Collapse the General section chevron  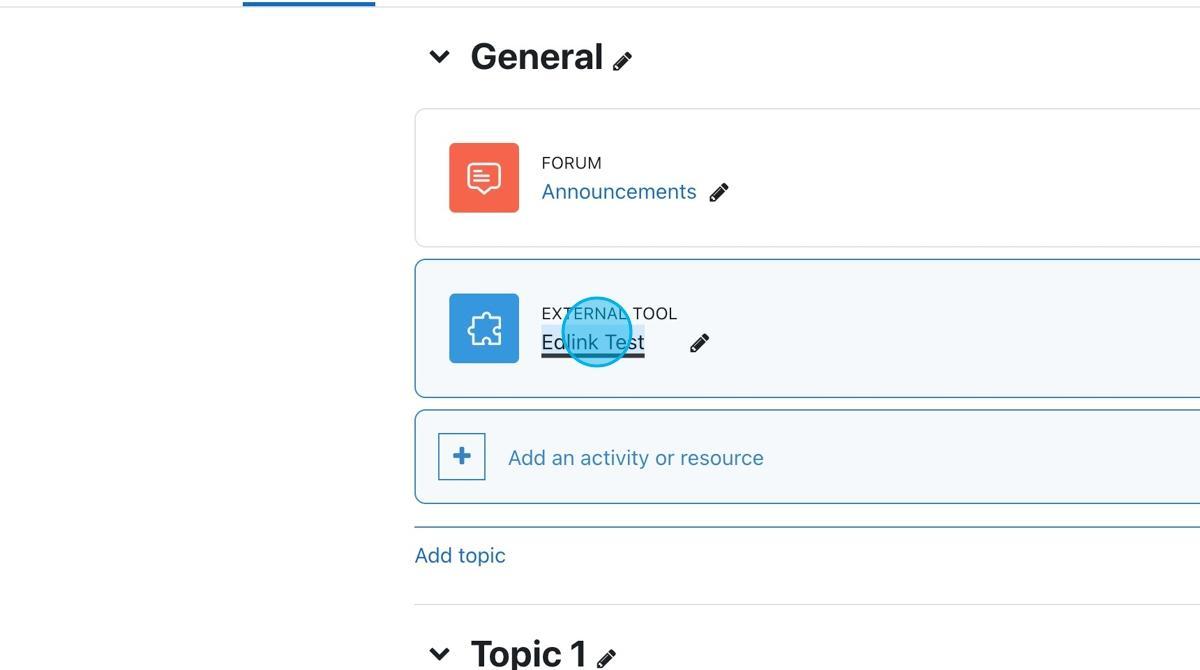pyautogui.click(x=439, y=57)
